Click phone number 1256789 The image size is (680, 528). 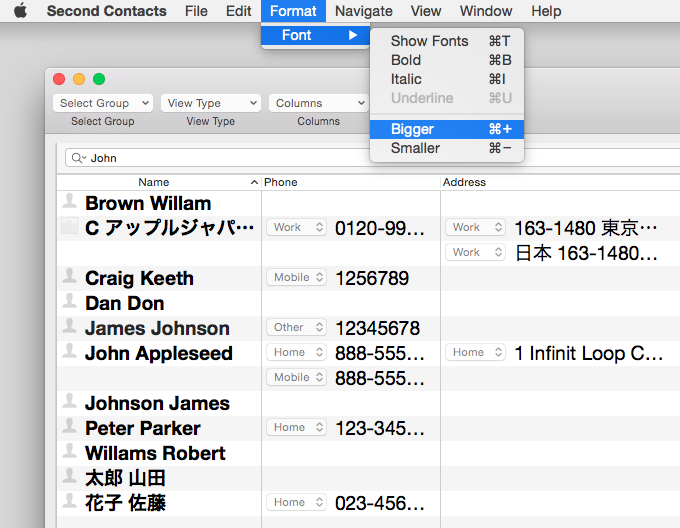pyautogui.click(x=372, y=278)
